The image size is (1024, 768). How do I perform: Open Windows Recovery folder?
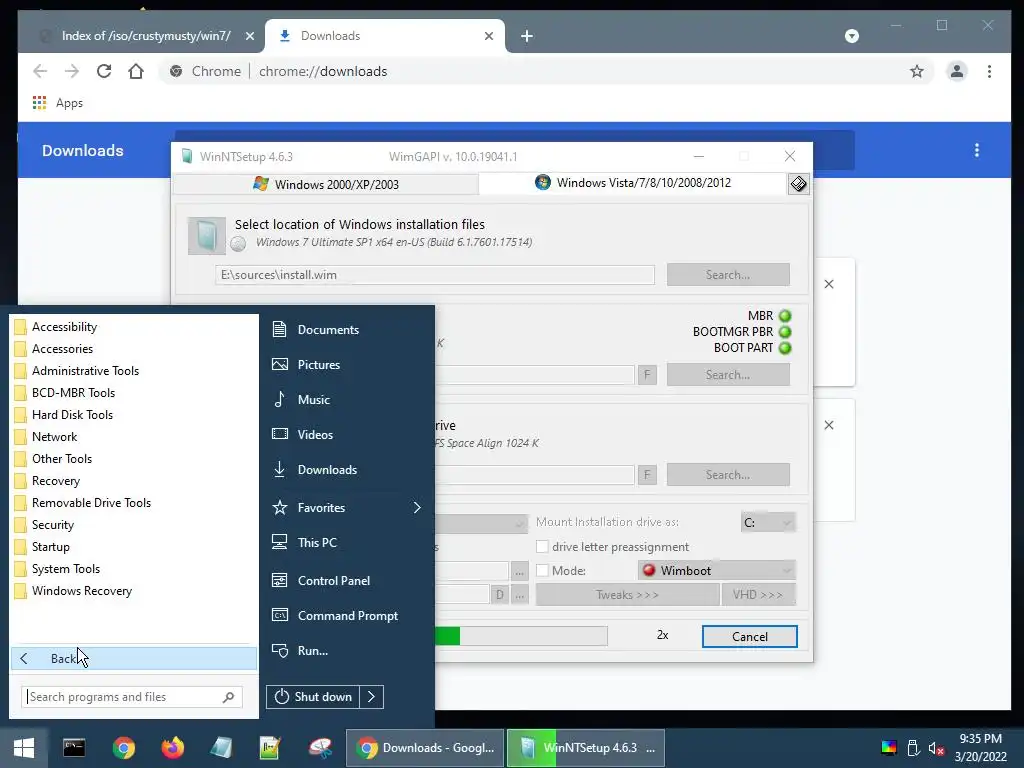tap(82, 591)
